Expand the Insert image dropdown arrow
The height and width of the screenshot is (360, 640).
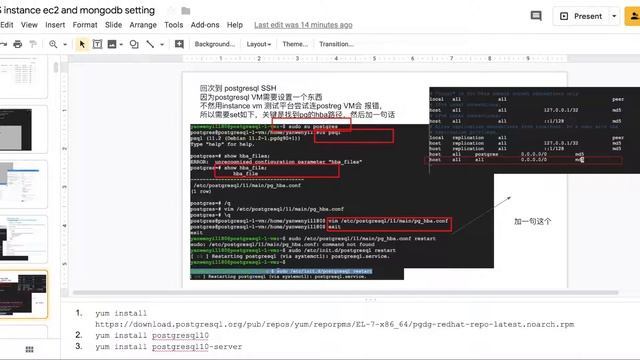point(121,44)
